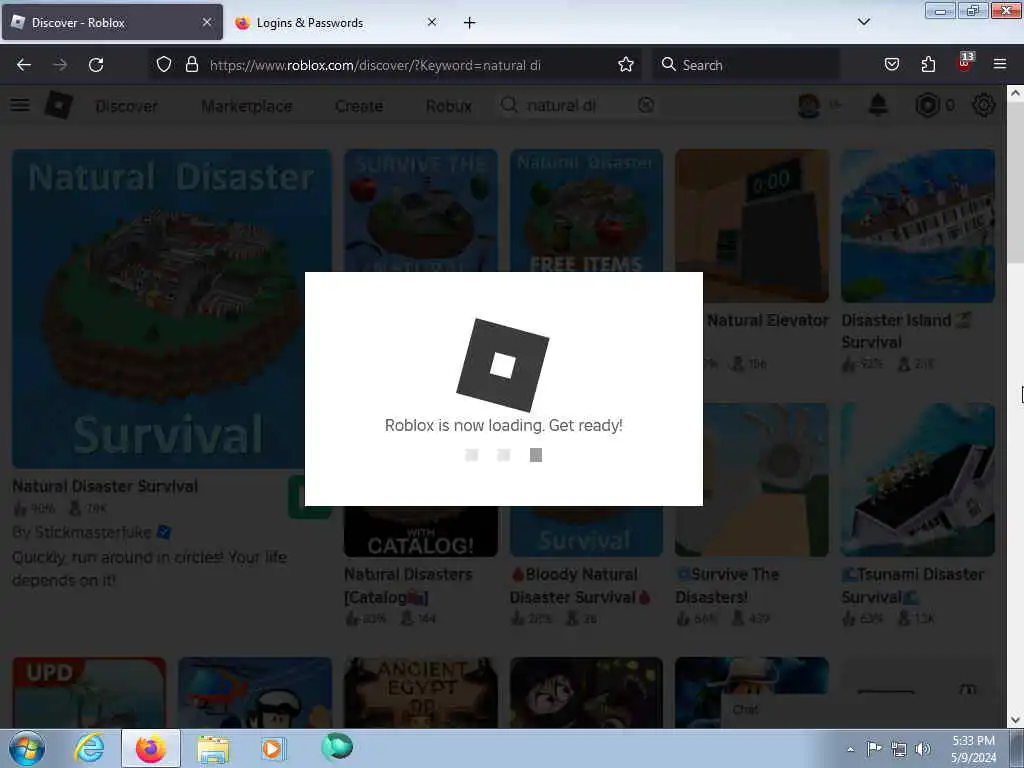Open Windows Explorer folder in taskbar

pyautogui.click(x=214, y=749)
